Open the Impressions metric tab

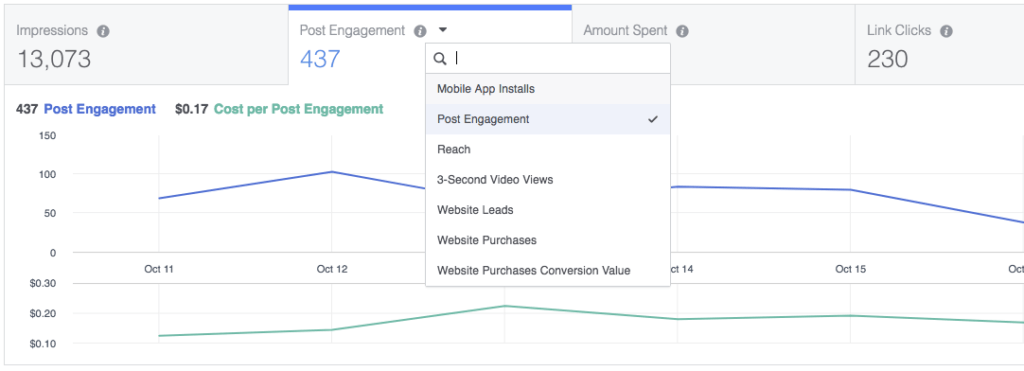coord(146,44)
